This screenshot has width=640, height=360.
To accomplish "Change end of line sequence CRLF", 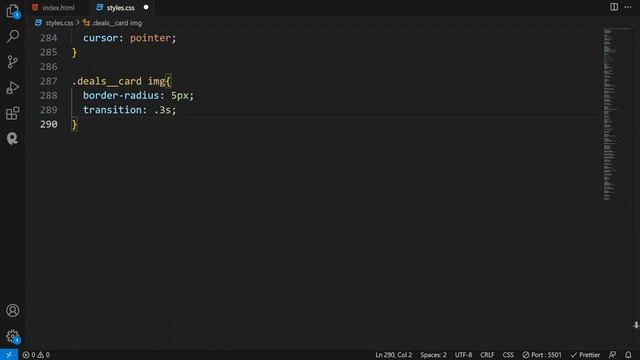I will point(487,355).
